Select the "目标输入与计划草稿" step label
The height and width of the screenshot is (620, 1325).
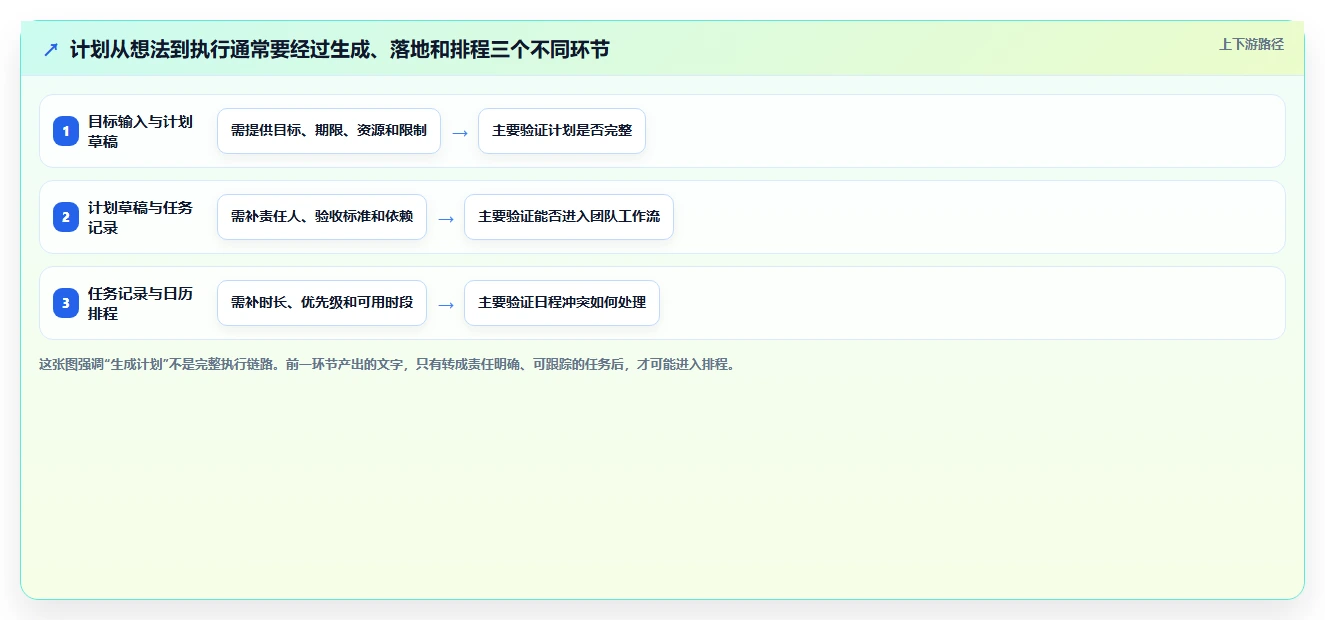click(141, 131)
